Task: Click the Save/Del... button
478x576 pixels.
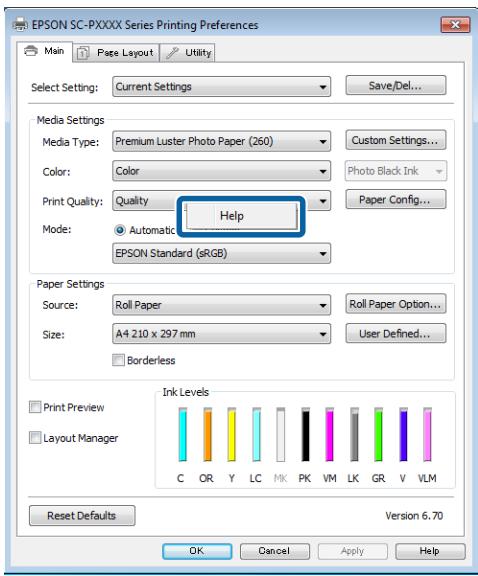Action: (x=396, y=86)
